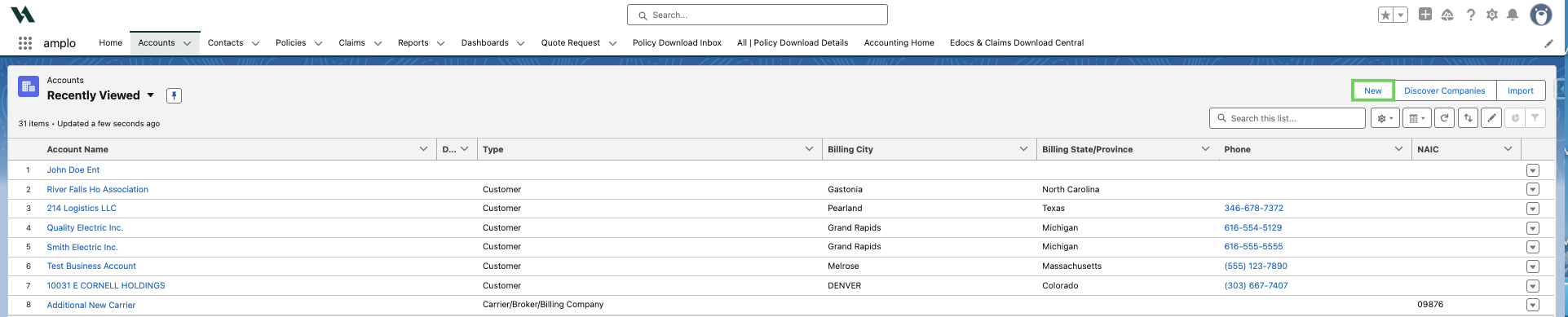Open the Trailhead guidance icon
This screenshot has height=317, width=1568.
click(x=1447, y=15)
